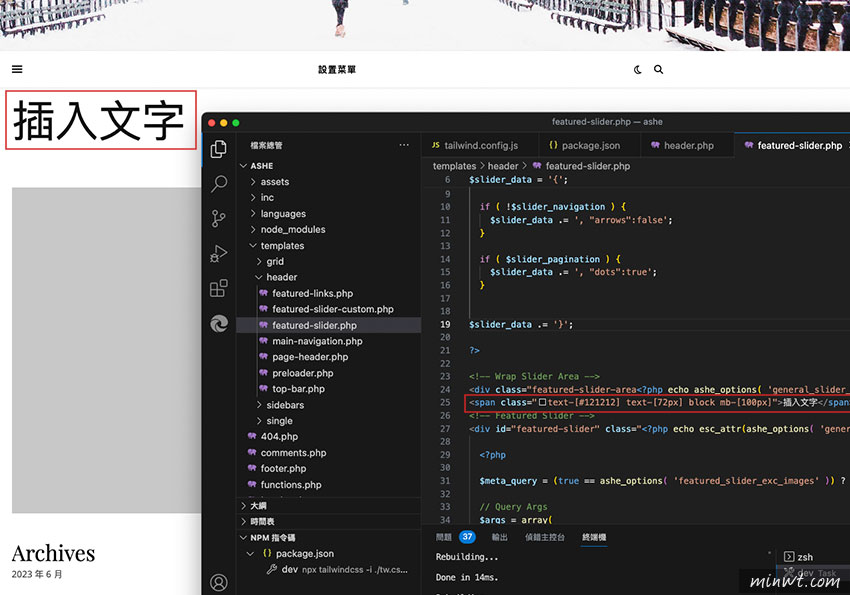Open featured-slider-custom.php in the file tree

329,309
